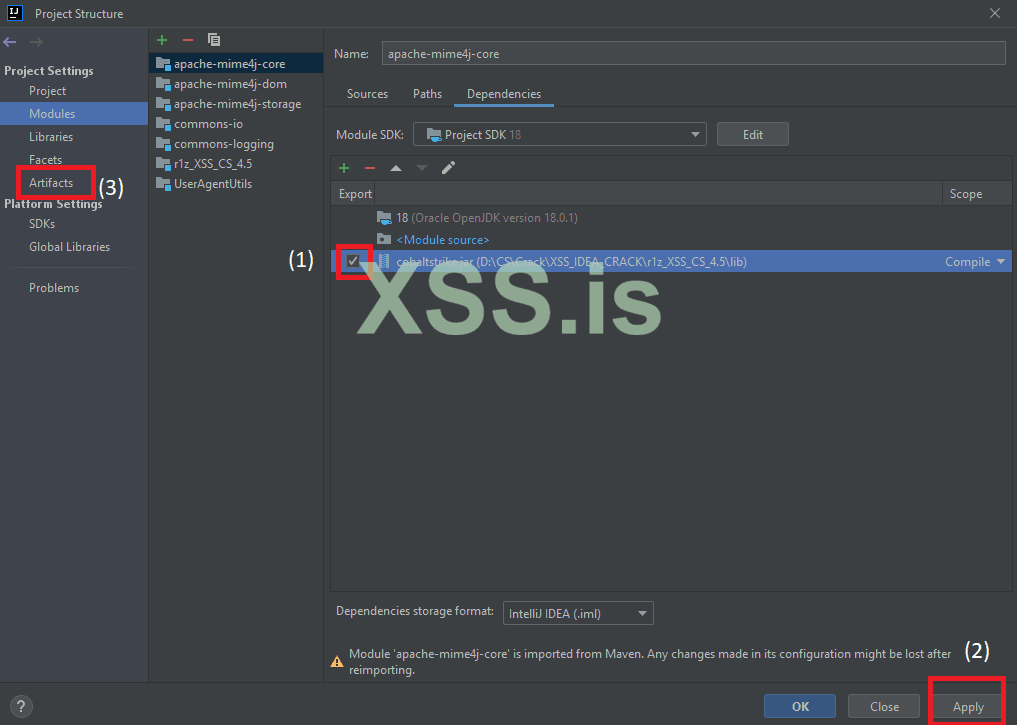The height and width of the screenshot is (725, 1017).
Task: Move the dependency down with the down arrow
Action: pyautogui.click(x=422, y=168)
